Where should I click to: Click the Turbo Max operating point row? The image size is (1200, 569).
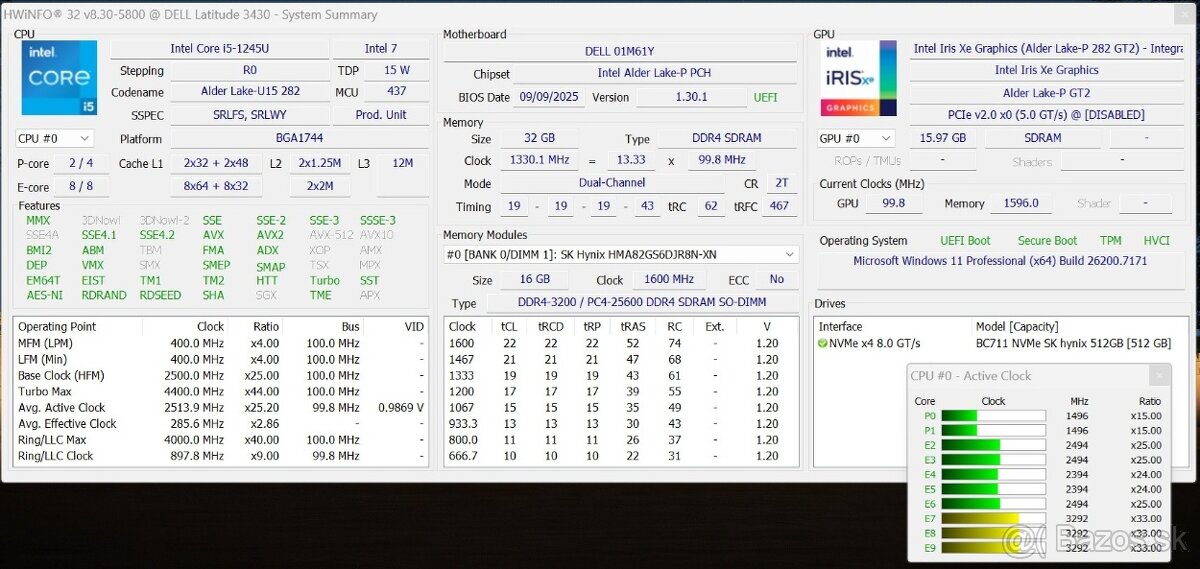coord(220,391)
